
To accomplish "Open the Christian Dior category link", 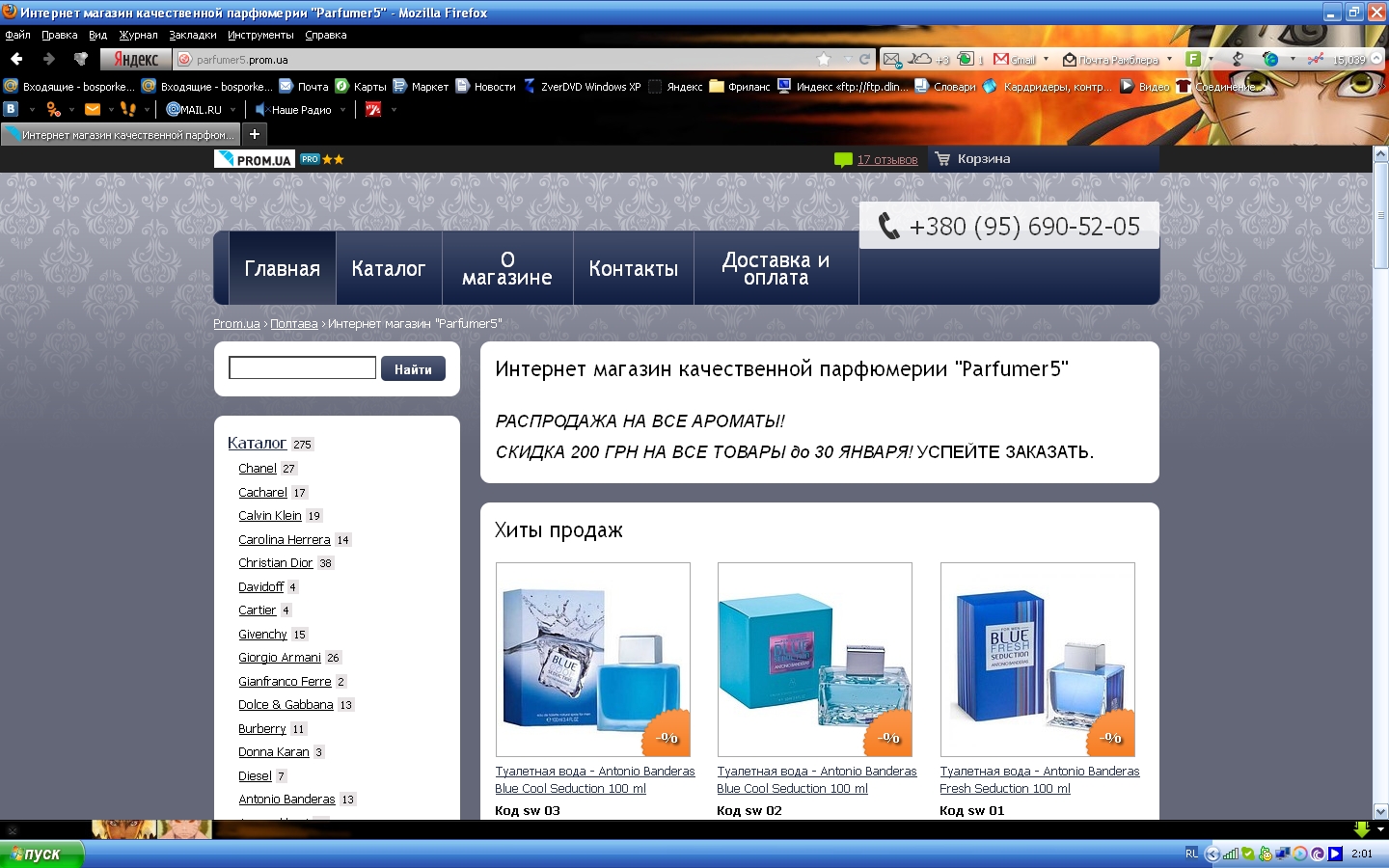I will [276, 563].
